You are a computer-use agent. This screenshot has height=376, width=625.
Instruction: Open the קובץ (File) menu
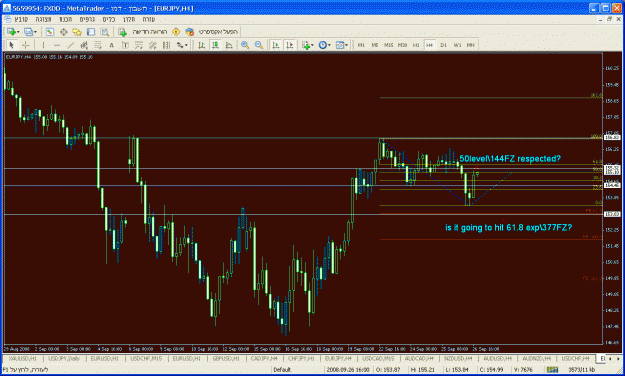click(x=21, y=19)
